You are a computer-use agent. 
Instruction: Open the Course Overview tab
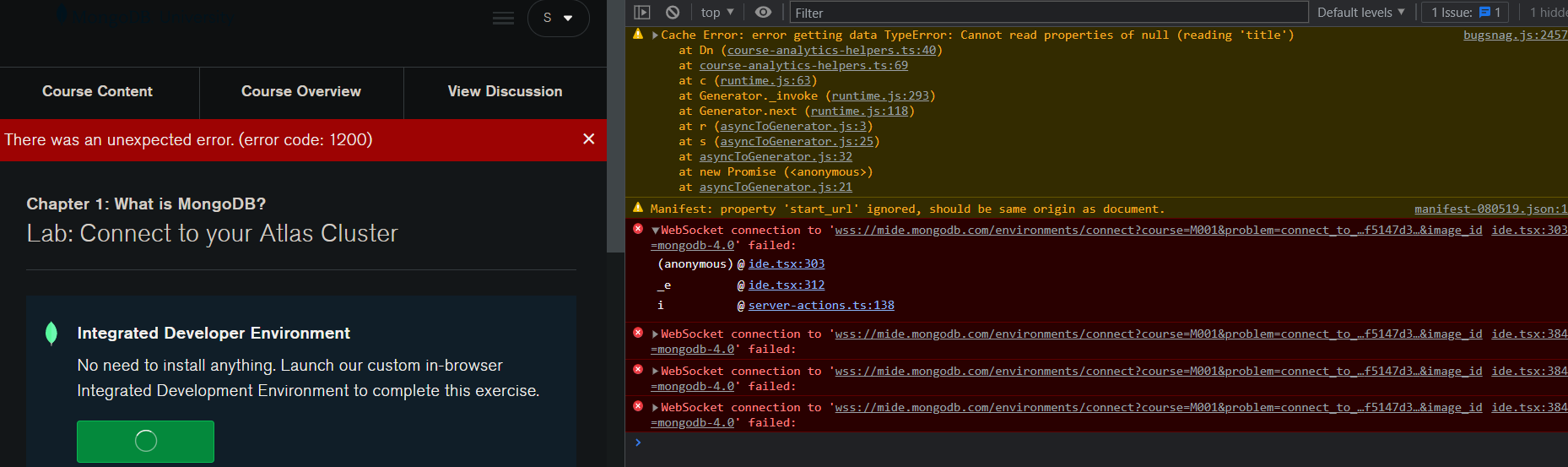301,91
